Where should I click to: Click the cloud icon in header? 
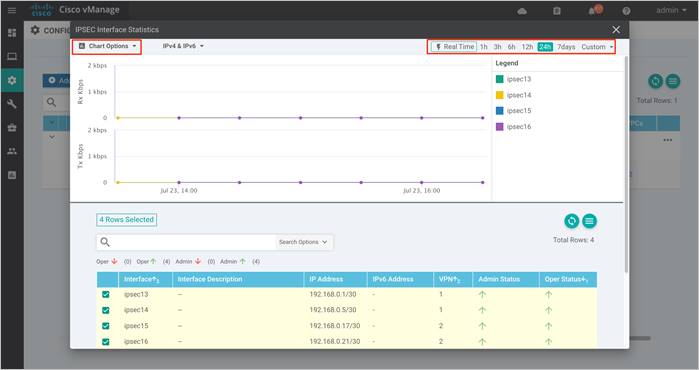click(x=522, y=11)
